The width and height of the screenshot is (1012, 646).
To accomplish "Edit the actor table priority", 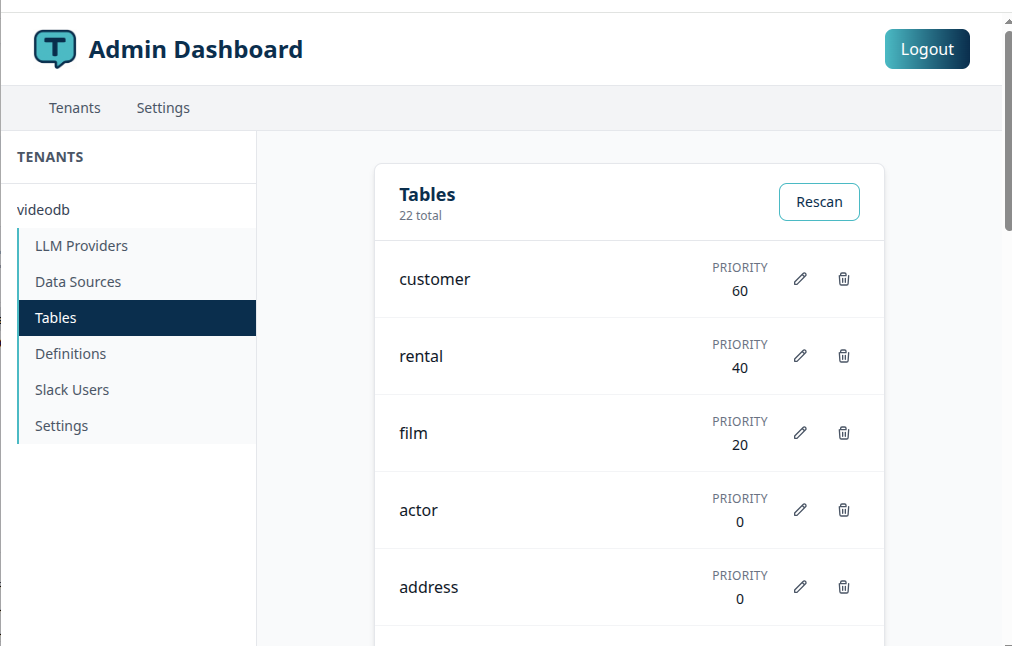I will [800, 509].
